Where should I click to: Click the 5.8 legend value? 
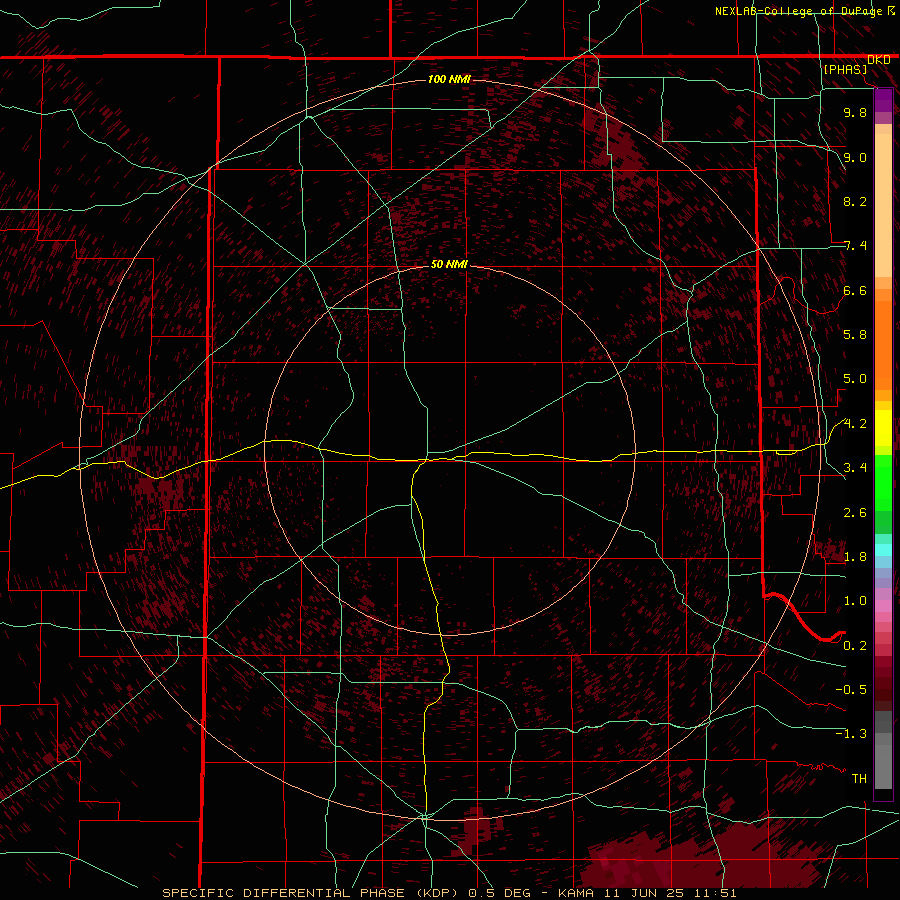coord(855,335)
